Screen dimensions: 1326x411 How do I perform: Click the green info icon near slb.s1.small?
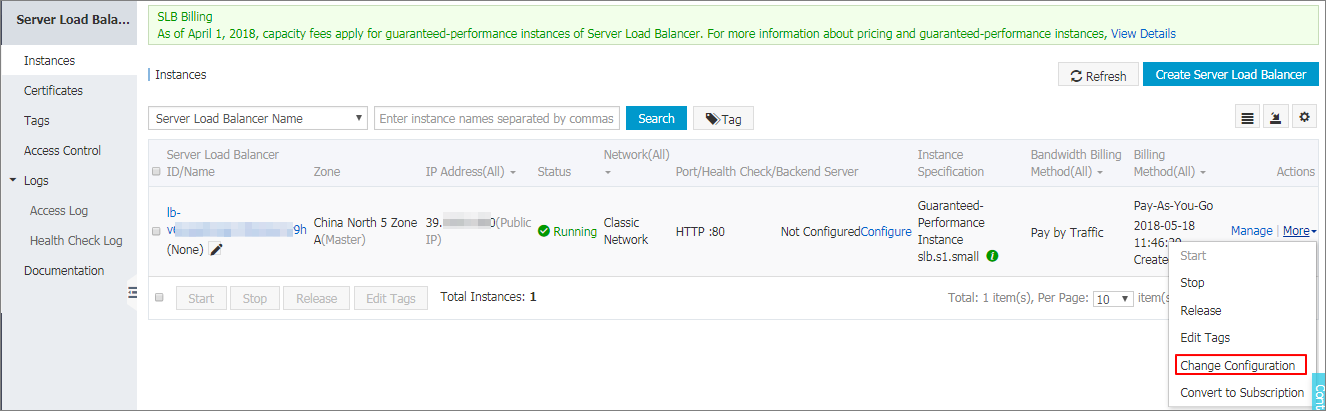pos(992,256)
